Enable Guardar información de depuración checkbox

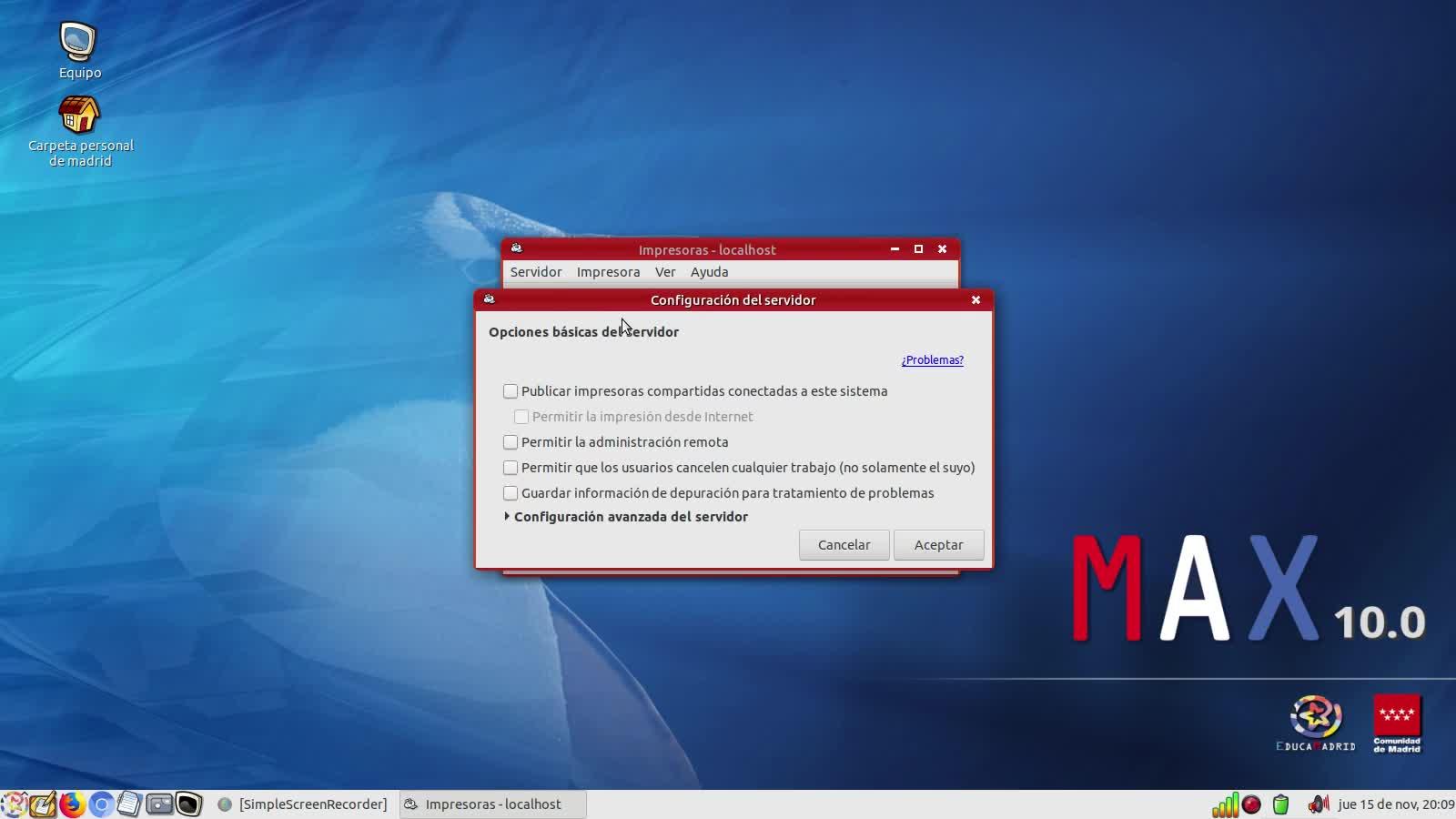(x=511, y=493)
